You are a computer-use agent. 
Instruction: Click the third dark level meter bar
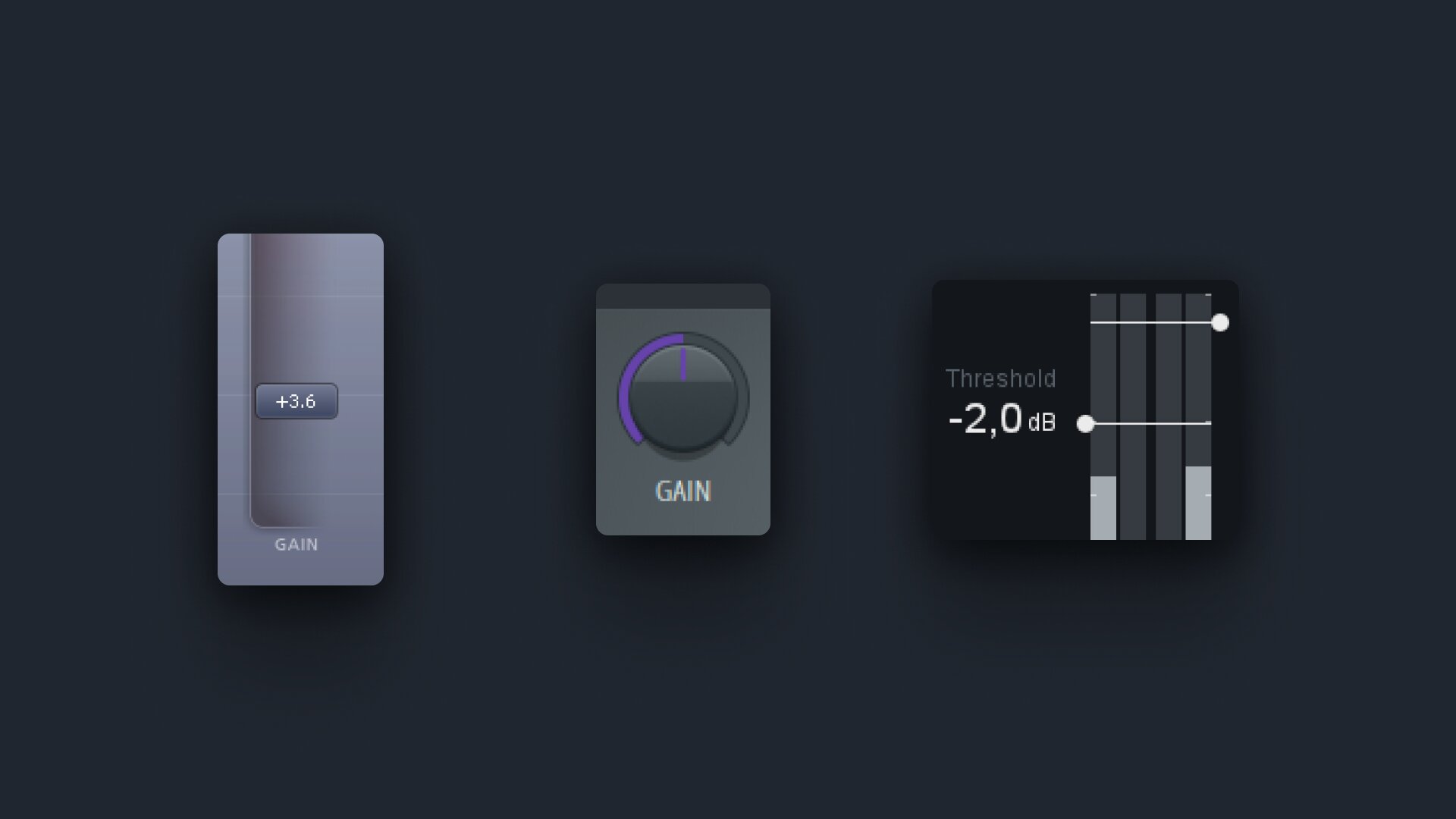1169,417
